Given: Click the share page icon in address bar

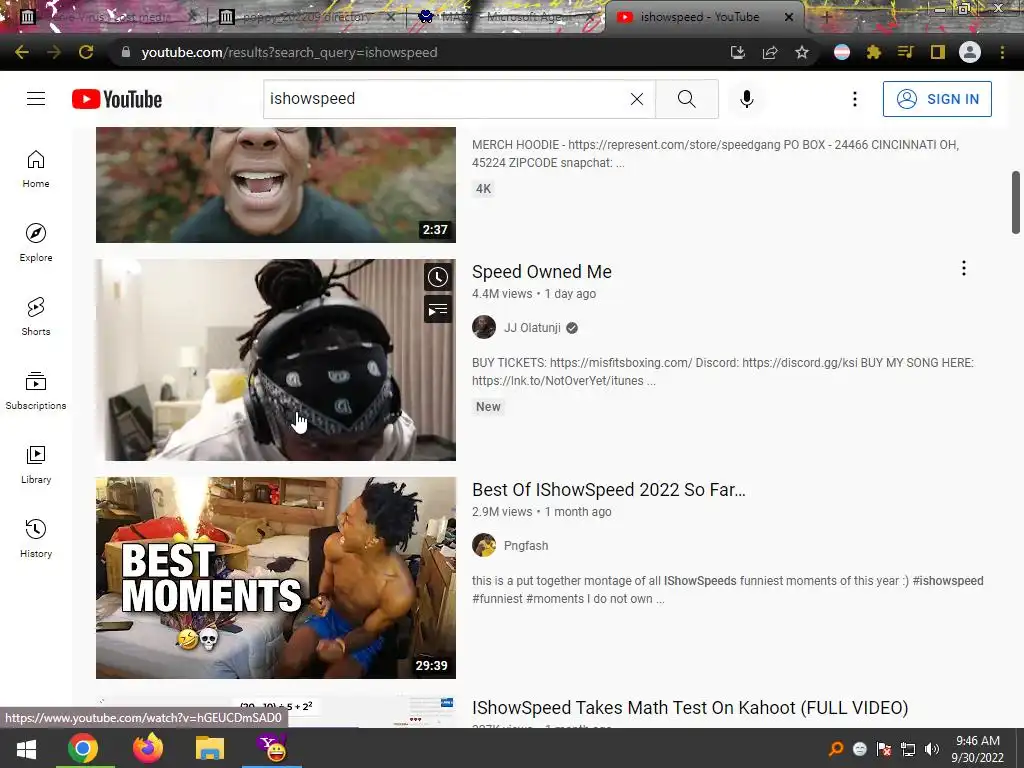Looking at the screenshot, I should [x=770, y=52].
